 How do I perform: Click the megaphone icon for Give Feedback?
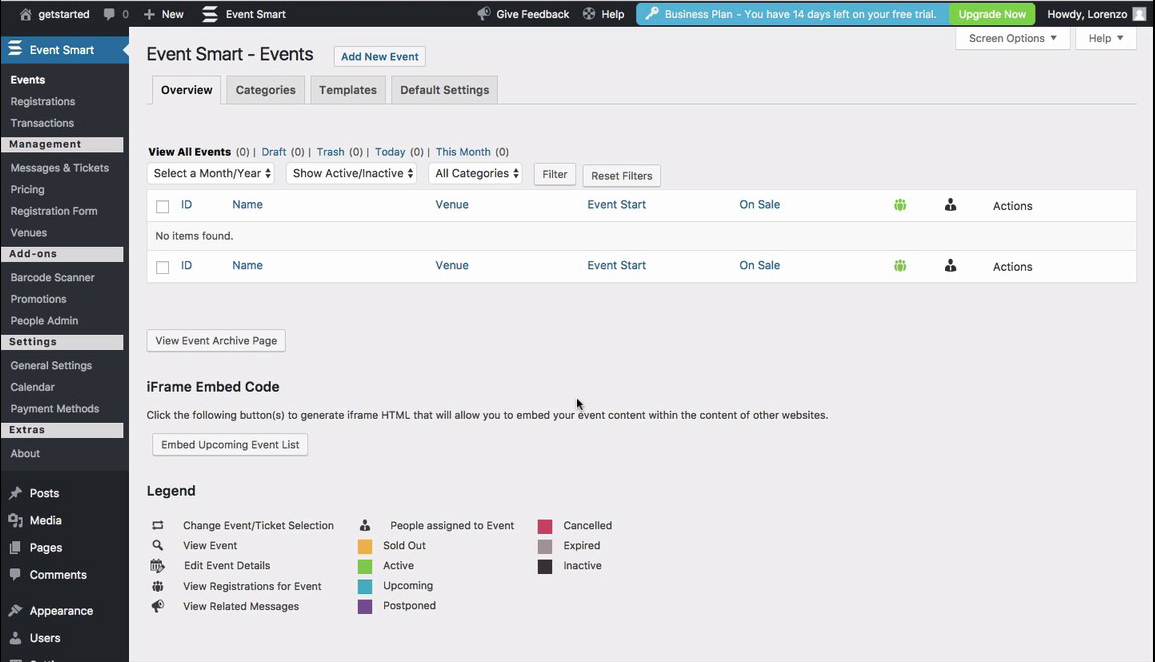coord(483,14)
